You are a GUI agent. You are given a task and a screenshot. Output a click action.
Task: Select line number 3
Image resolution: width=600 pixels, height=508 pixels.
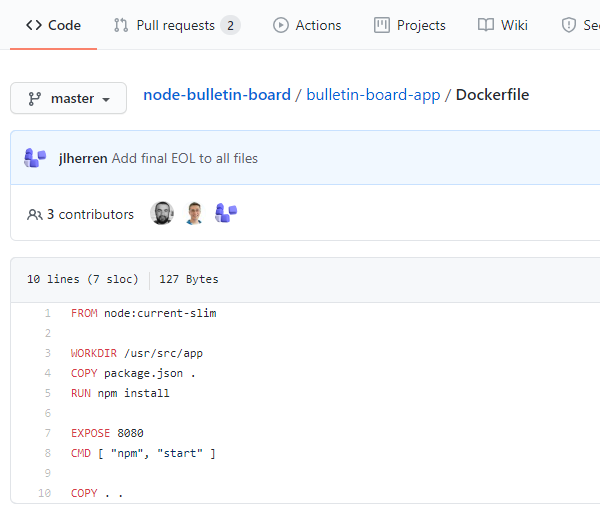point(47,353)
